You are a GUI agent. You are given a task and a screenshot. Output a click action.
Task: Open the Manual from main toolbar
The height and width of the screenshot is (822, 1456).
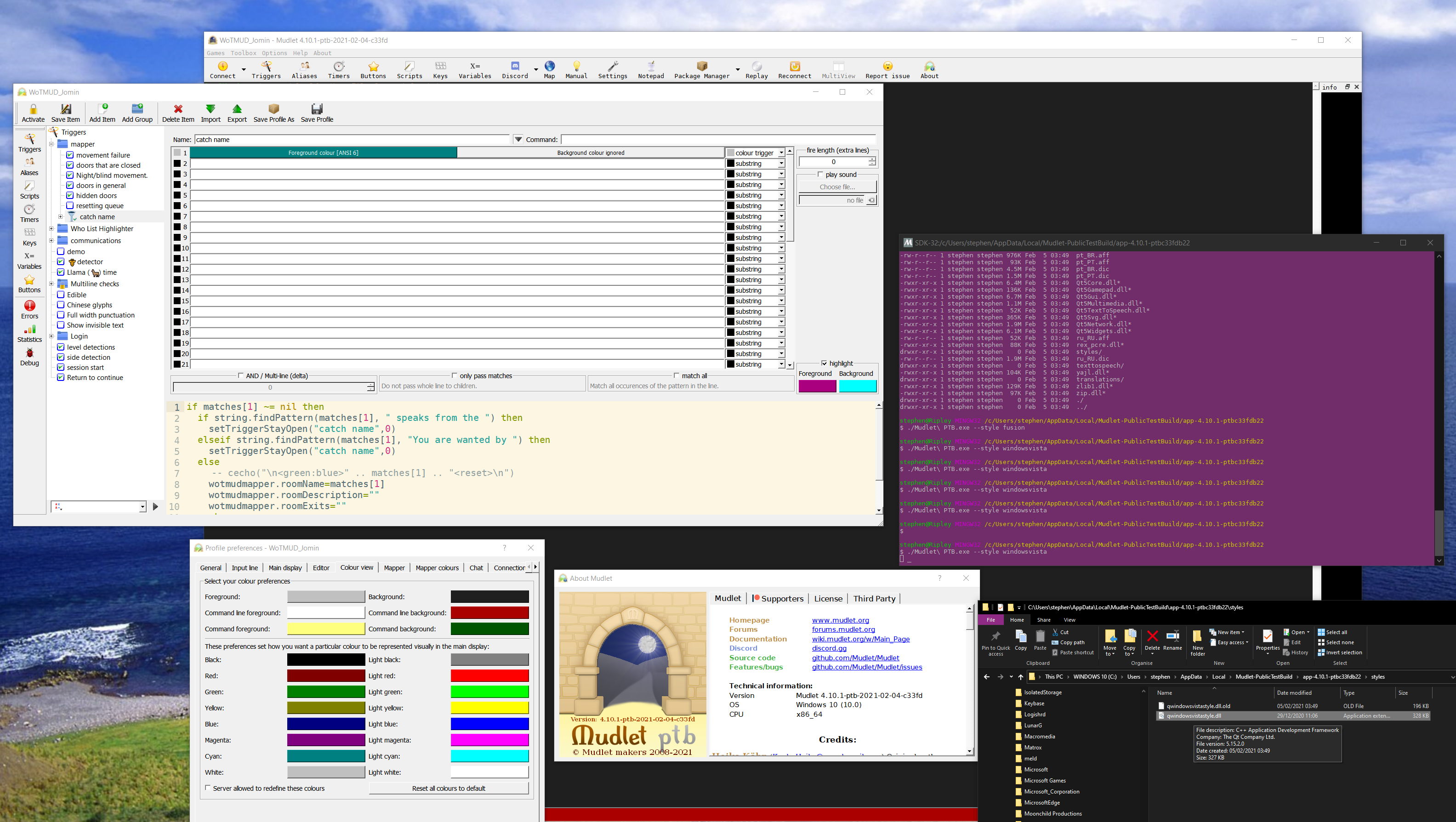point(576,70)
